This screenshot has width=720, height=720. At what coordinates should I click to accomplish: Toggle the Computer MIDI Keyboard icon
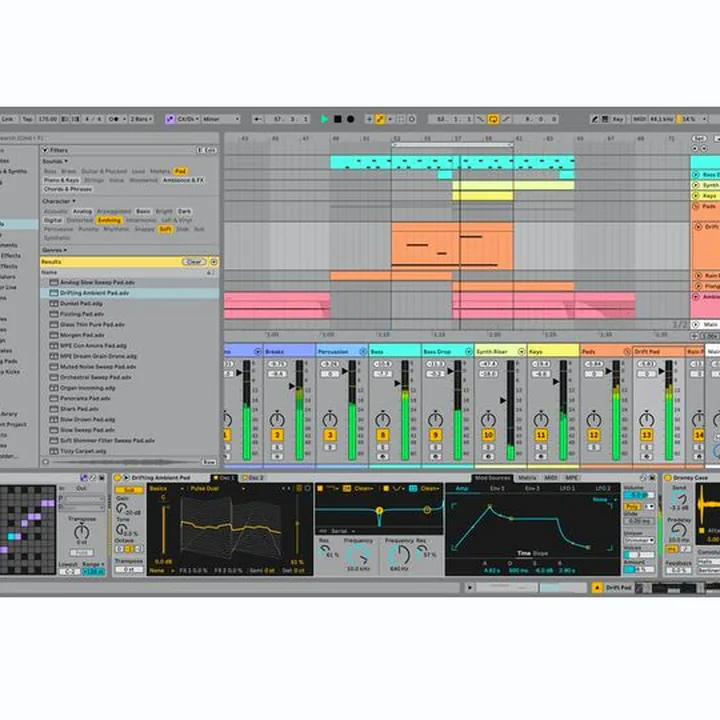(605, 119)
